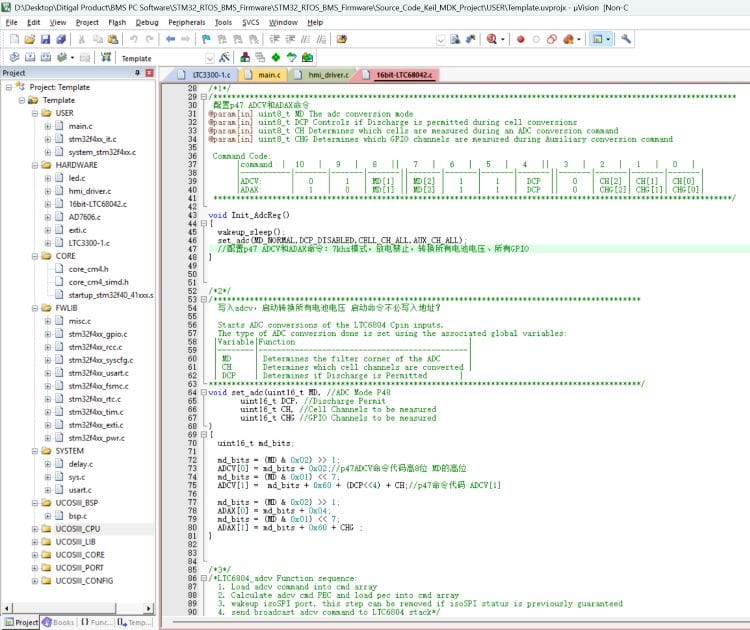
Task: Switch to the Books panel tab
Action: pyautogui.click(x=58, y=622)
